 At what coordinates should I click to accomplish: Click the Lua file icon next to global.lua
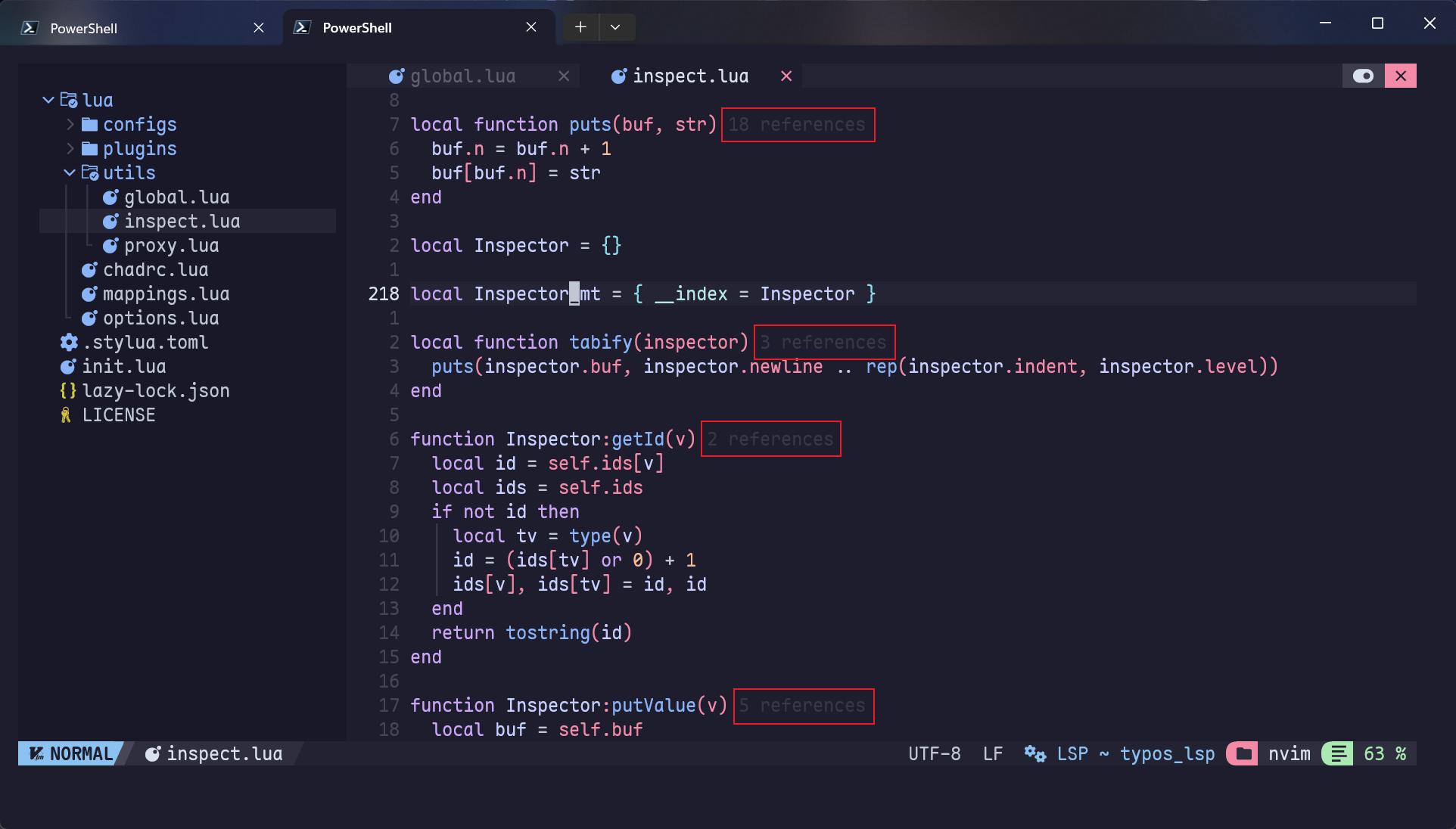(397, 76)
